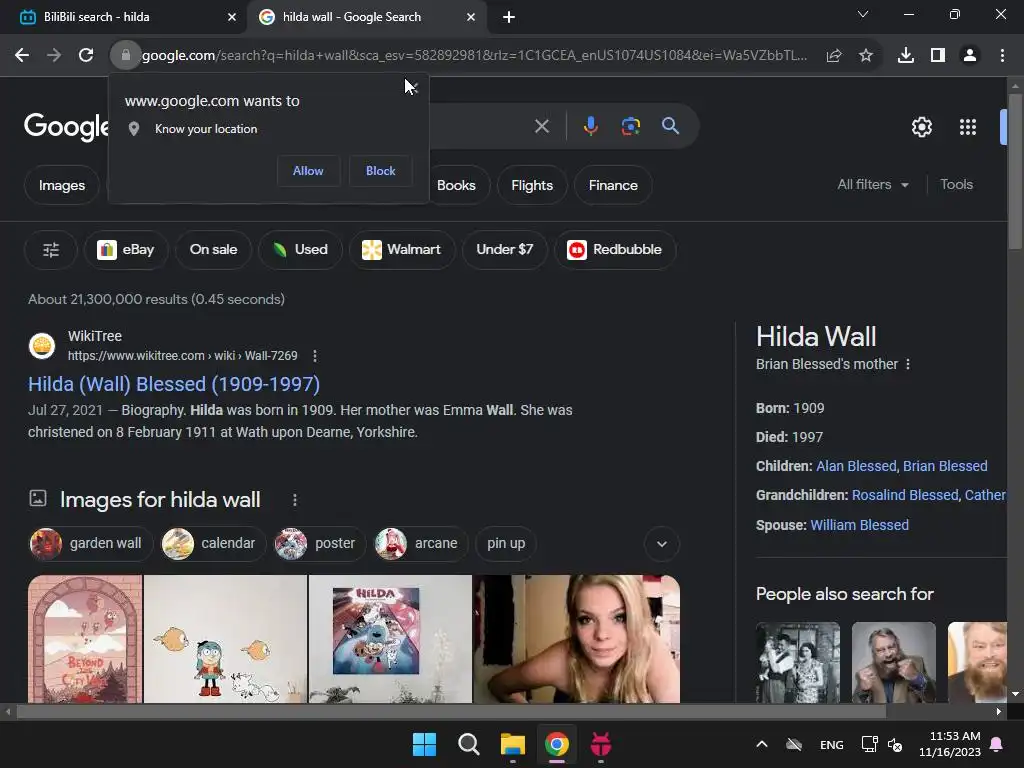
Task: Open site information lock icon
Action: click(125, 56)
